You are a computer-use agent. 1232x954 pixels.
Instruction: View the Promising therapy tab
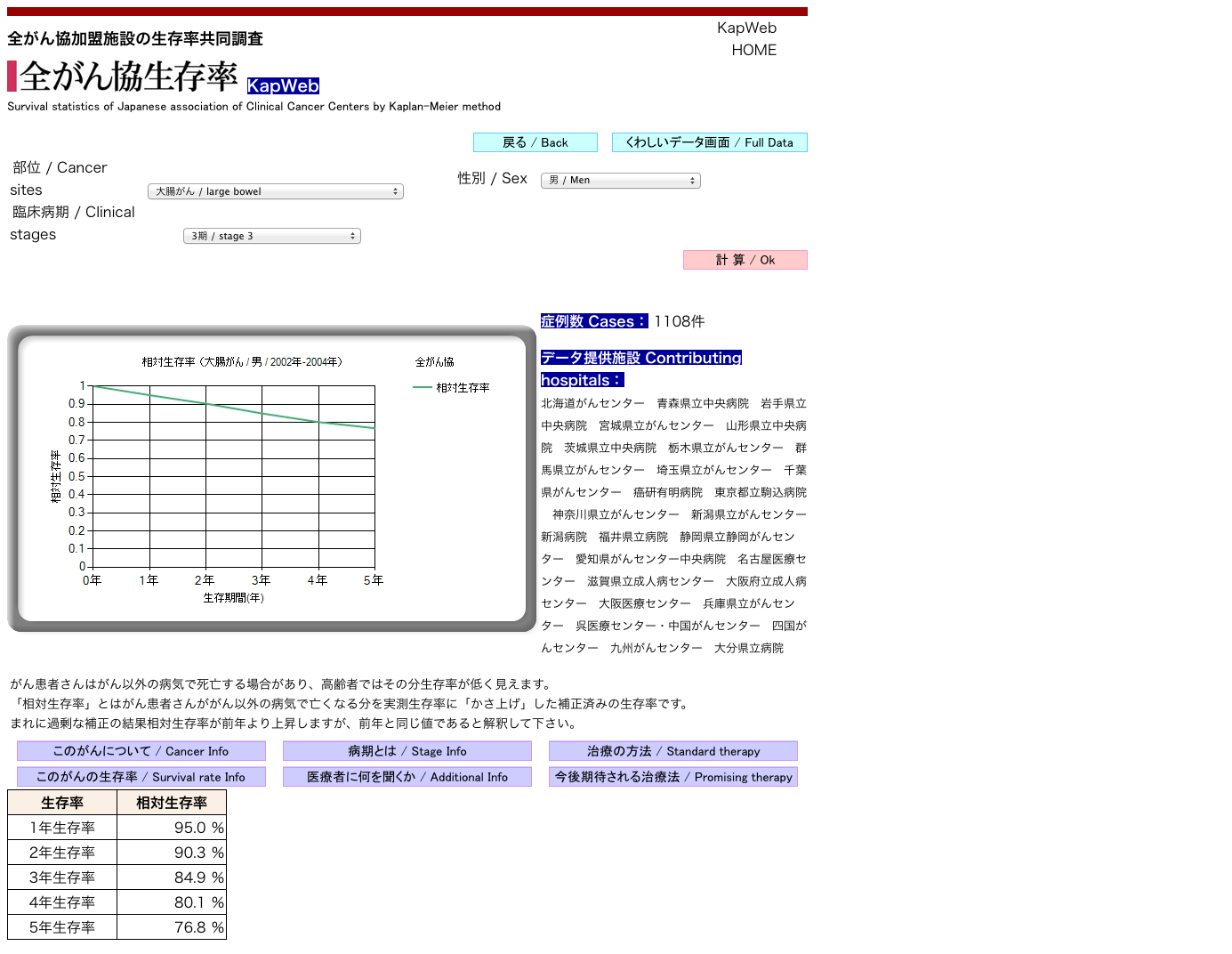pos(672,777)
